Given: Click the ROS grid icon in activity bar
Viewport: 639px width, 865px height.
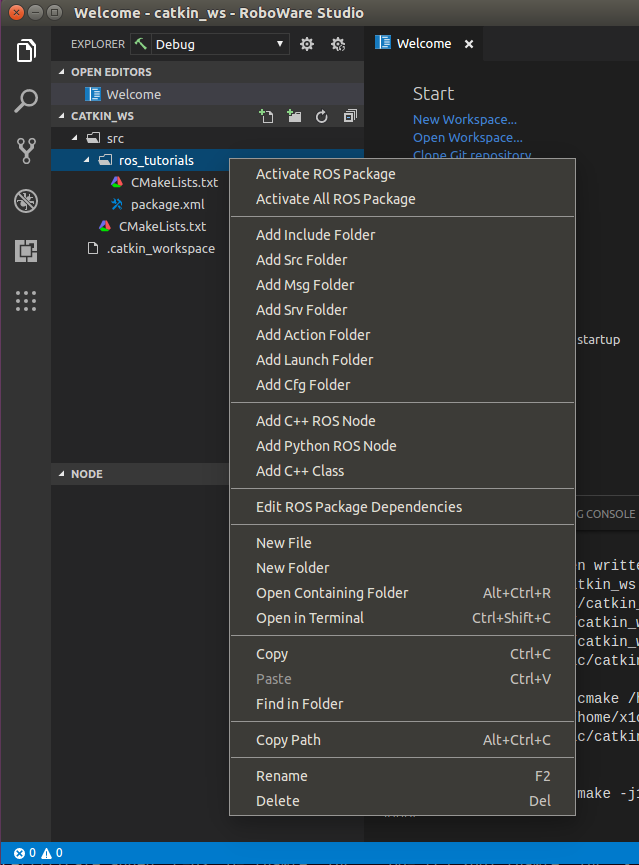Looking at the screenshot, I should point(26,300).
